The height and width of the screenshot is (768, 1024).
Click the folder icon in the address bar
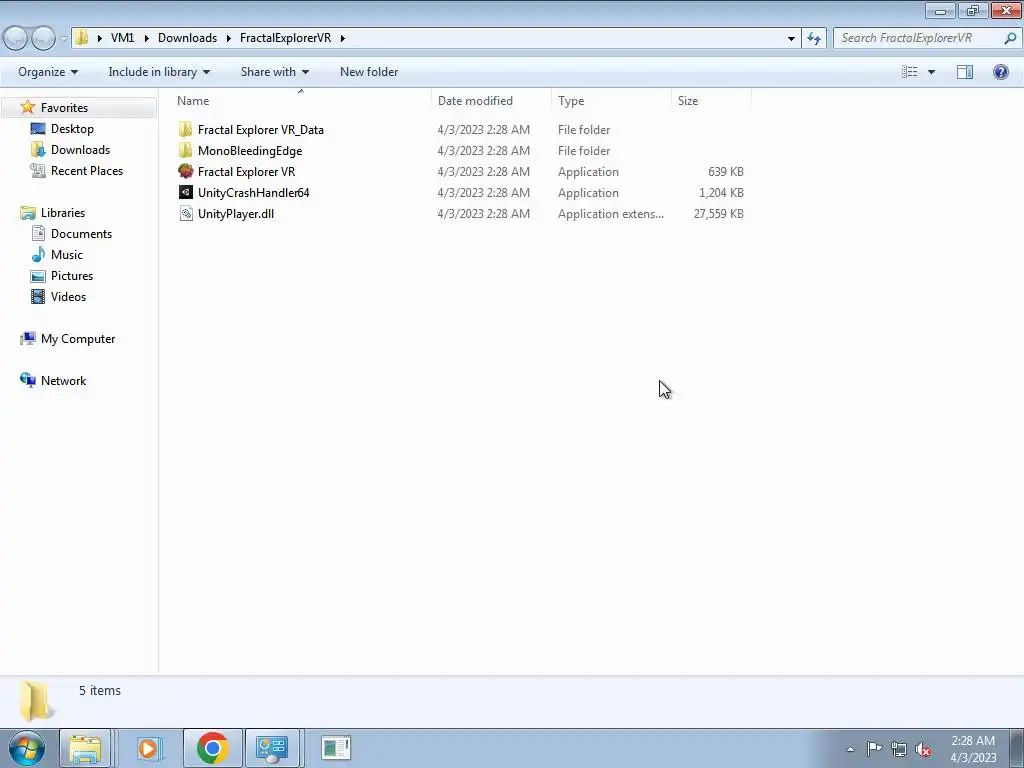coord(82,38)
